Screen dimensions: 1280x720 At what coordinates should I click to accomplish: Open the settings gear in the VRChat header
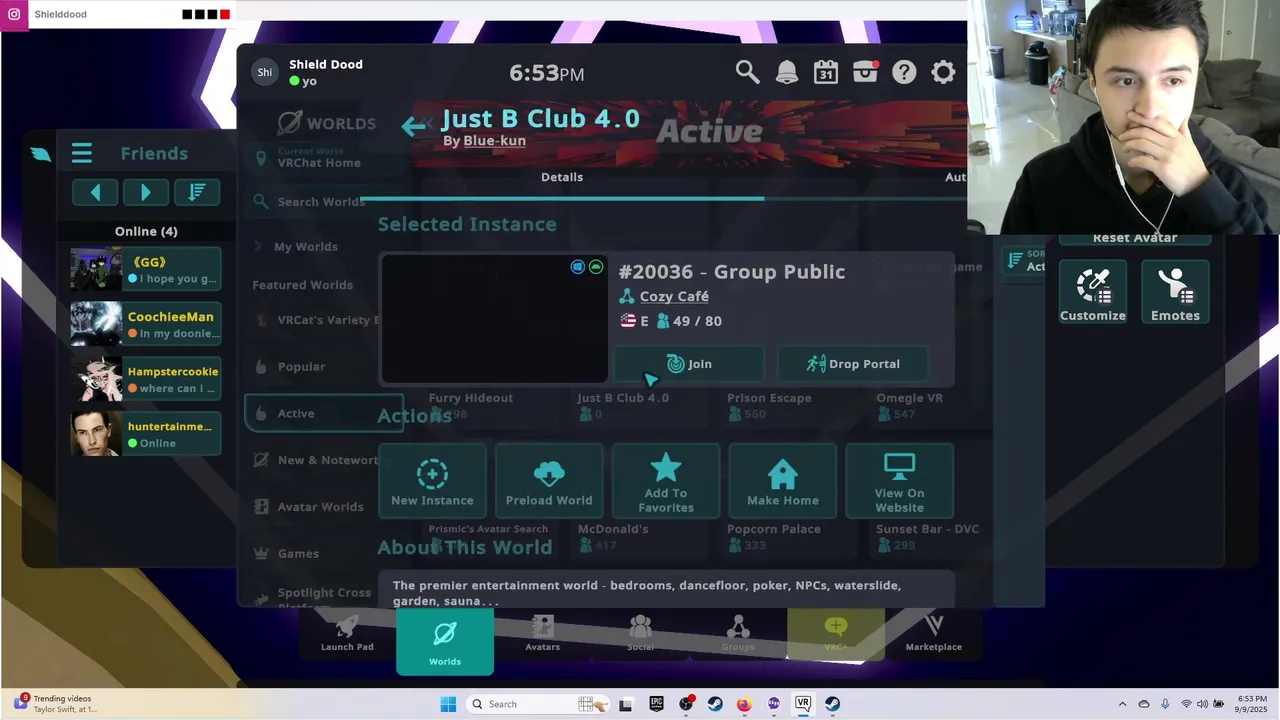(943, 72)
